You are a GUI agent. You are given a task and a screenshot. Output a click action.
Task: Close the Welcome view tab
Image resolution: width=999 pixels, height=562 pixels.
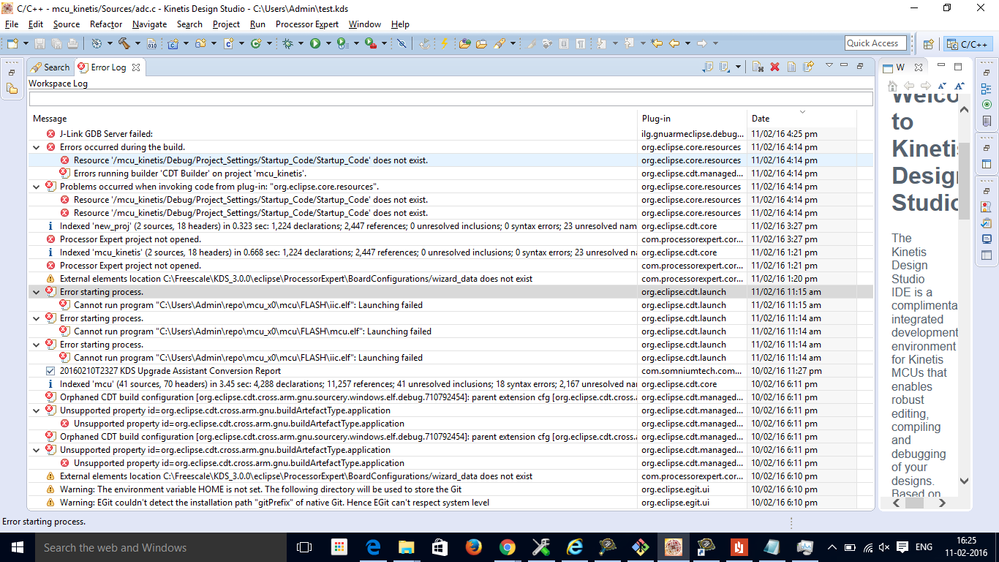click(x=918, y=67)
